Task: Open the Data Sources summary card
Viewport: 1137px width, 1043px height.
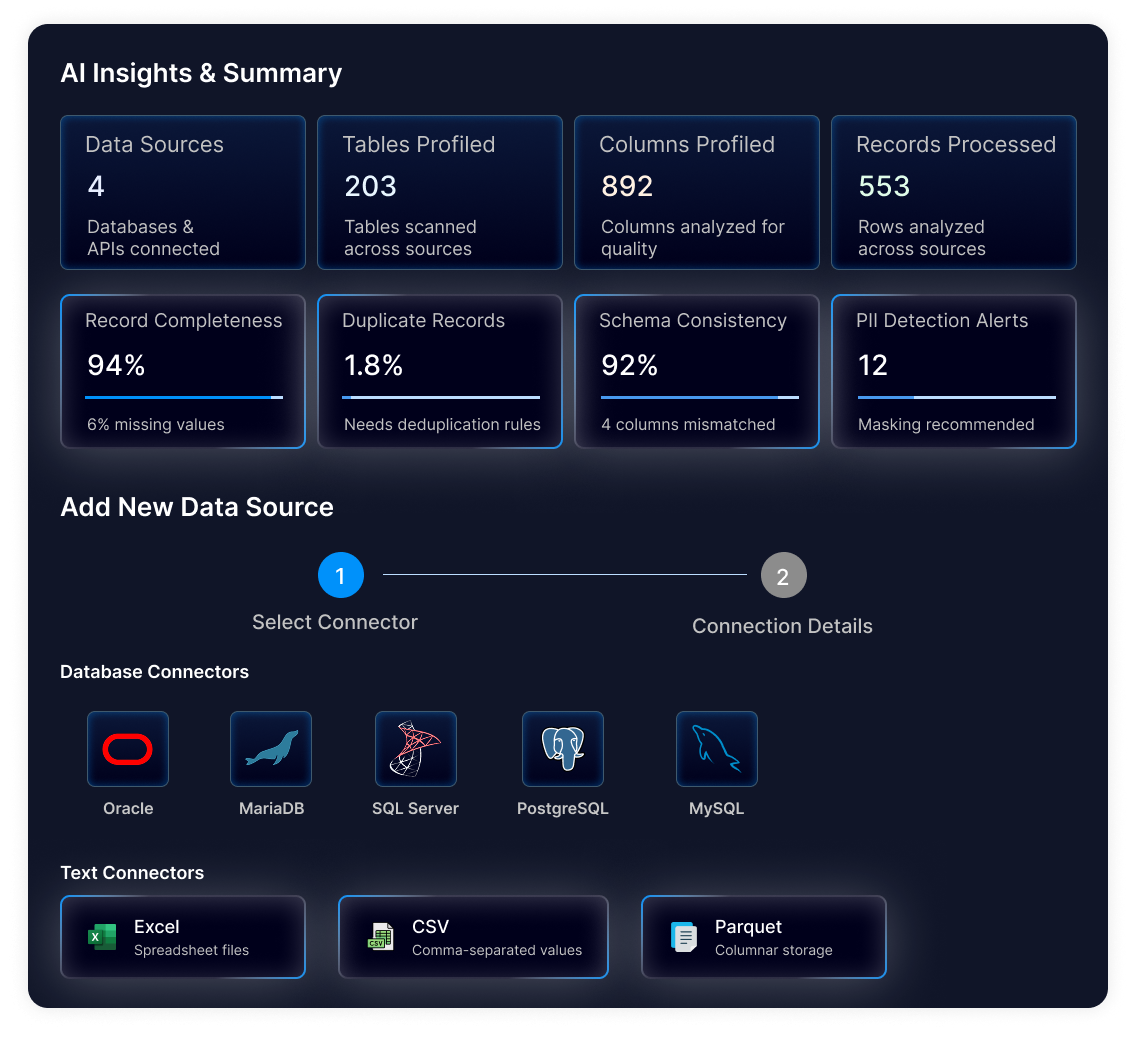Action: pos(183,193)
